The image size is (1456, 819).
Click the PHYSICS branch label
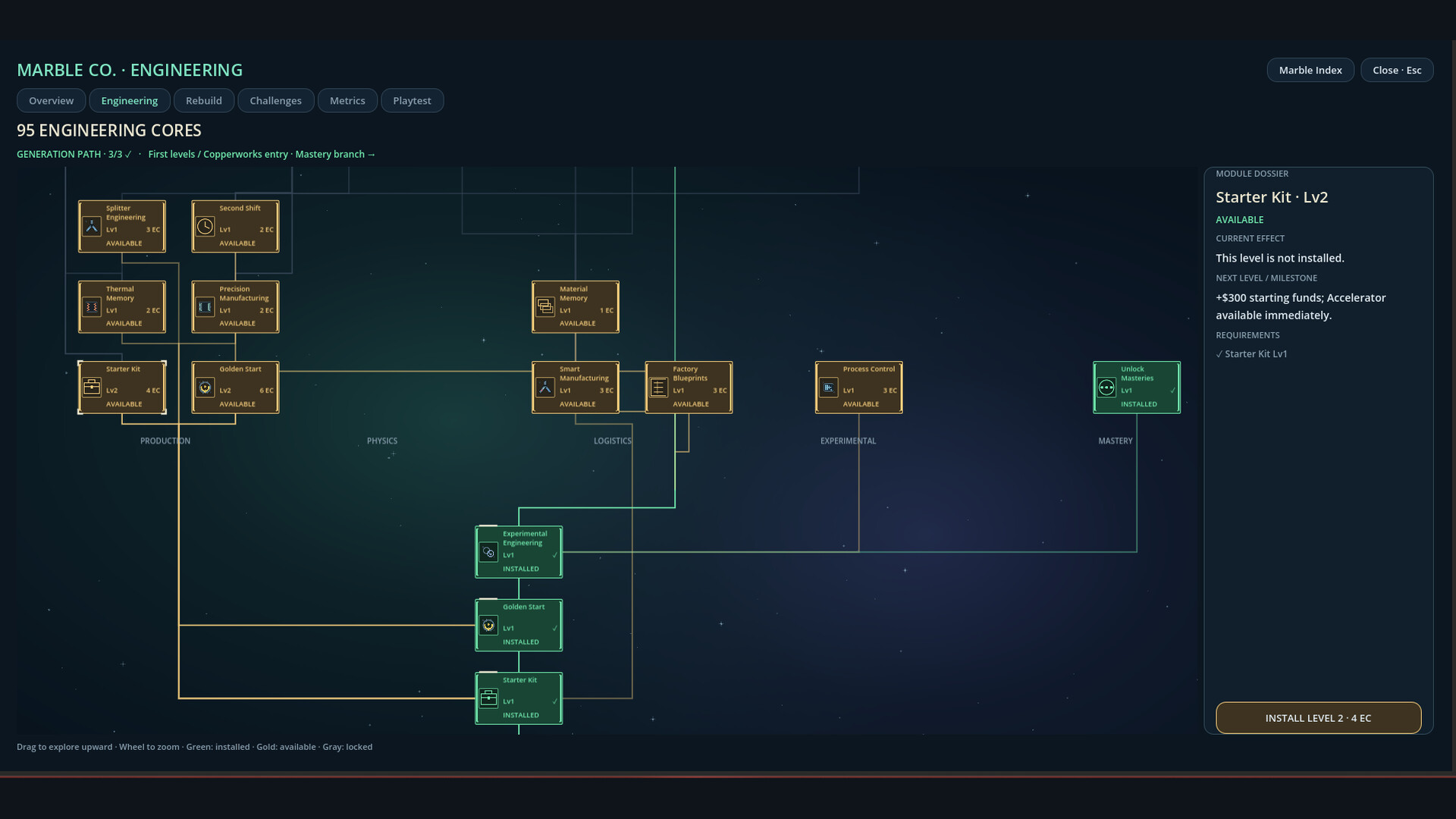coord(382,441)
